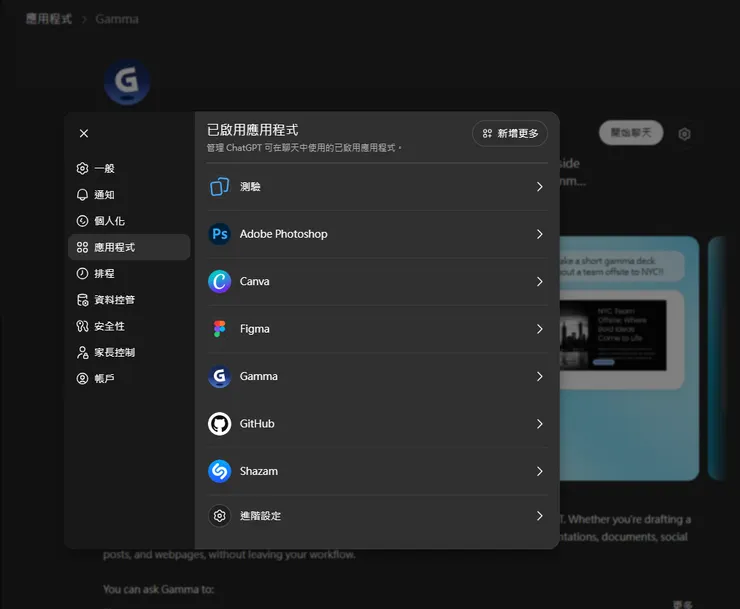Viewport: 740px width, 609px height.
Task: Click the Adobe Photoshop Ps icon
Action: [x=219, y=234]
